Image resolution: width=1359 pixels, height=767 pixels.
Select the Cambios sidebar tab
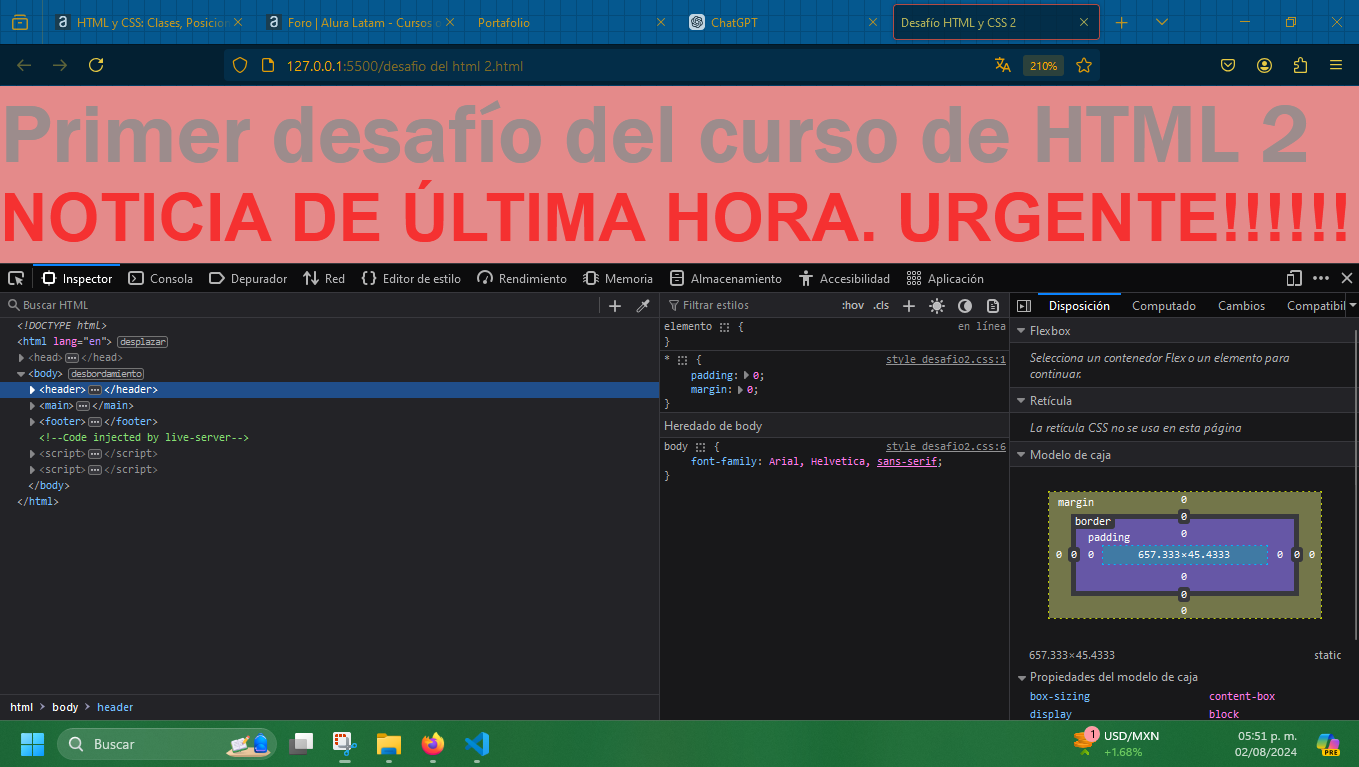click(1241, 306)
